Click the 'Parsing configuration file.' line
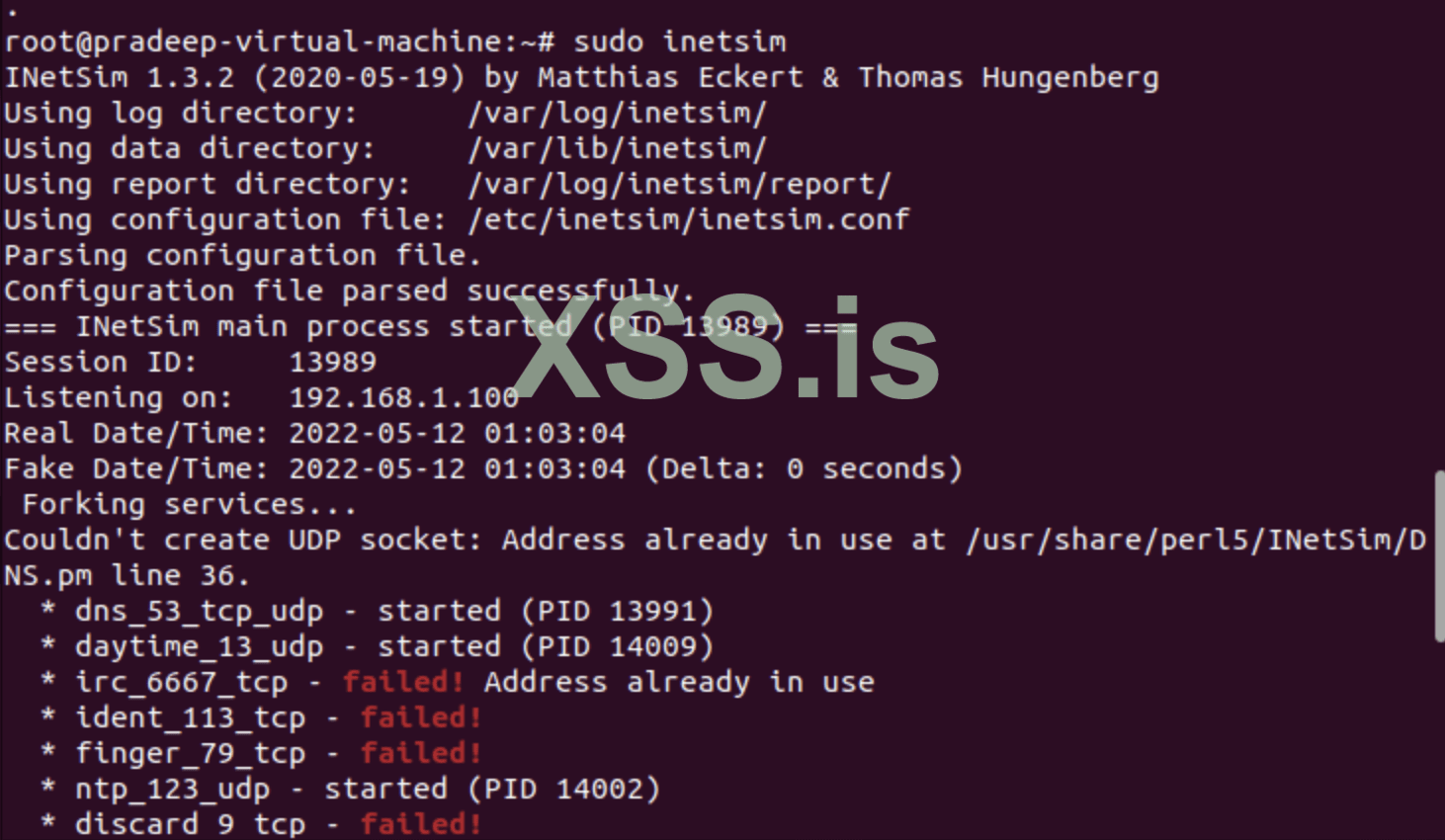 (242, 255)
